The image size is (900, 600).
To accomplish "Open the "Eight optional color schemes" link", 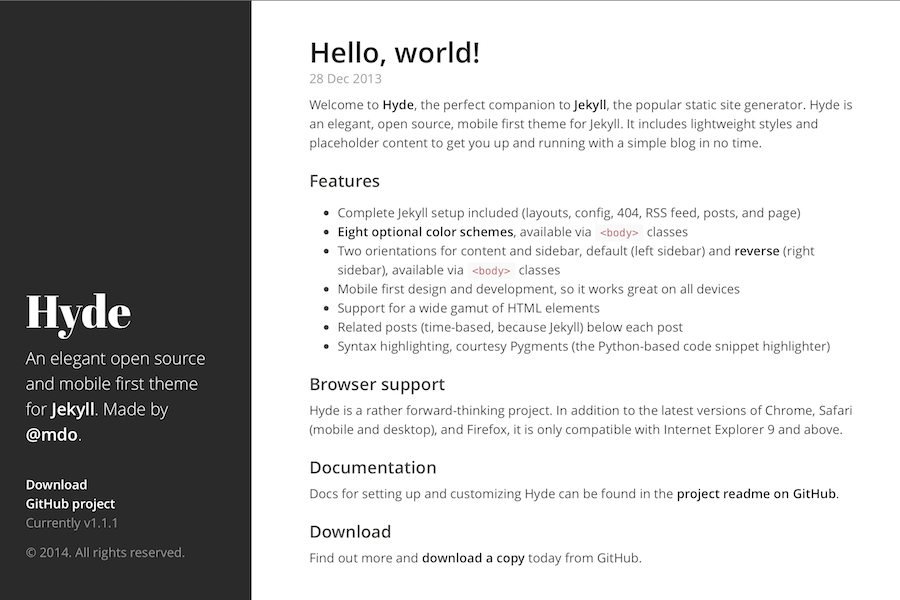I will (425, 232).
